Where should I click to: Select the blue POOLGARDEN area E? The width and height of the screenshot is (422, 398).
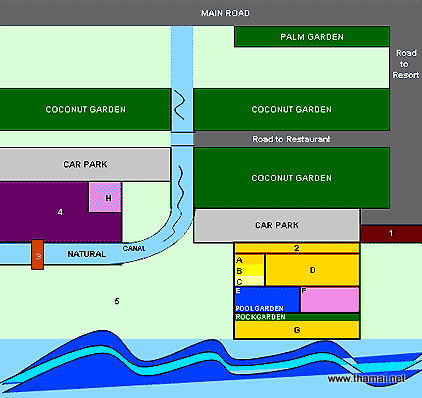[x=267, y=300]
